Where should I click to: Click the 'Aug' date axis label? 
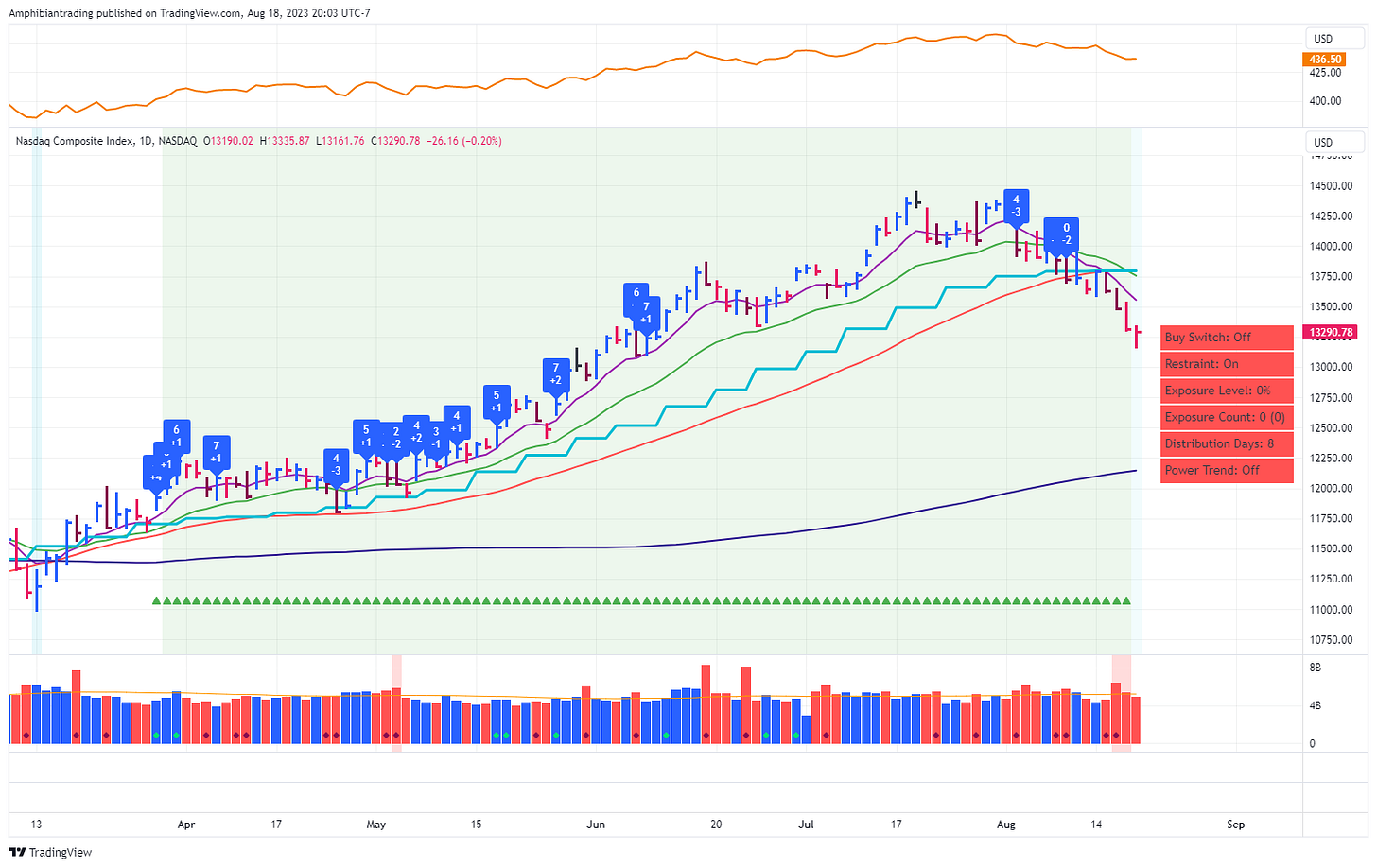[1006, 825]
